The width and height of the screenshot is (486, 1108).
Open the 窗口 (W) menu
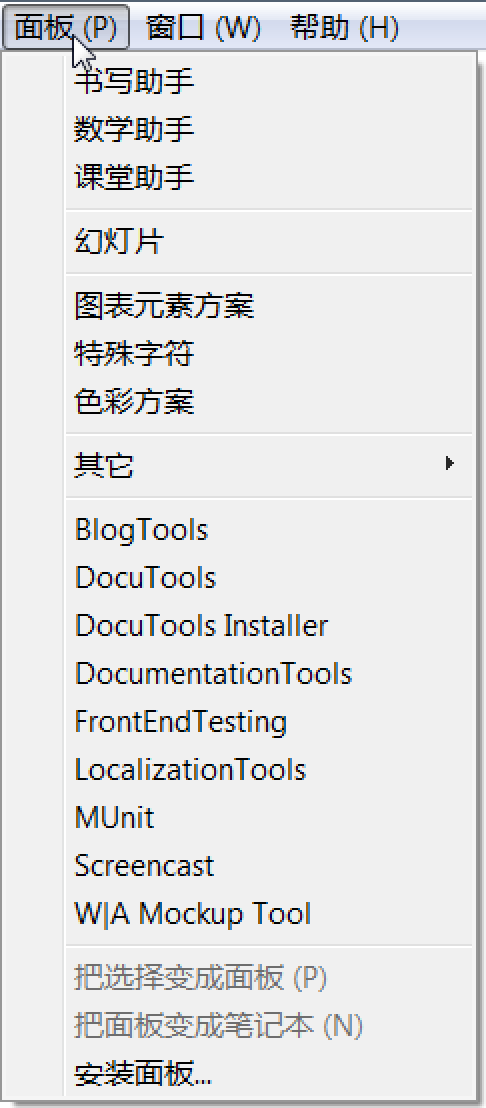click(203, 28)
